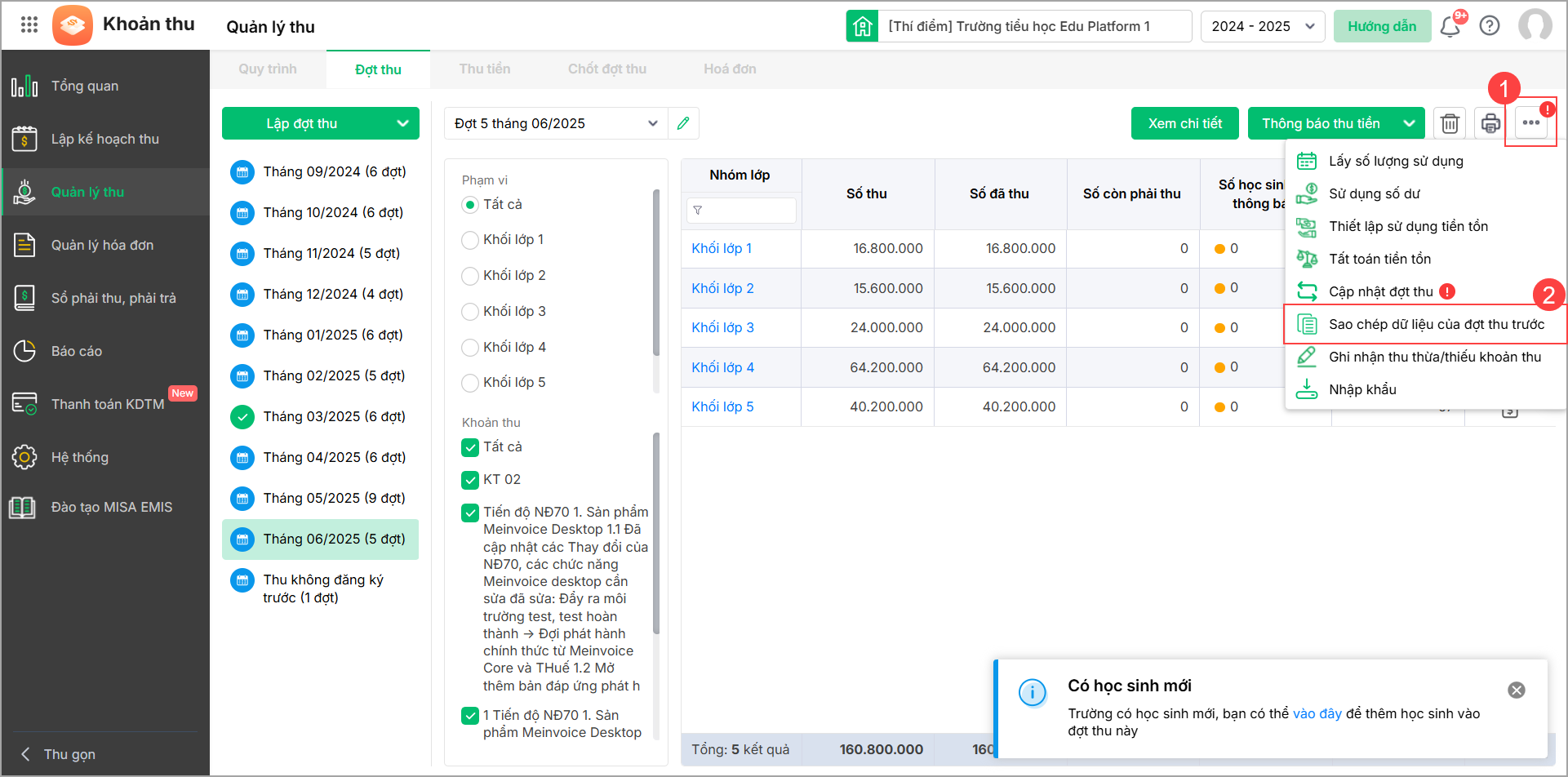Screen dimensions: 1568x777
Task: Click the Phạm vi list scrollbar
Action: [656, 273]
